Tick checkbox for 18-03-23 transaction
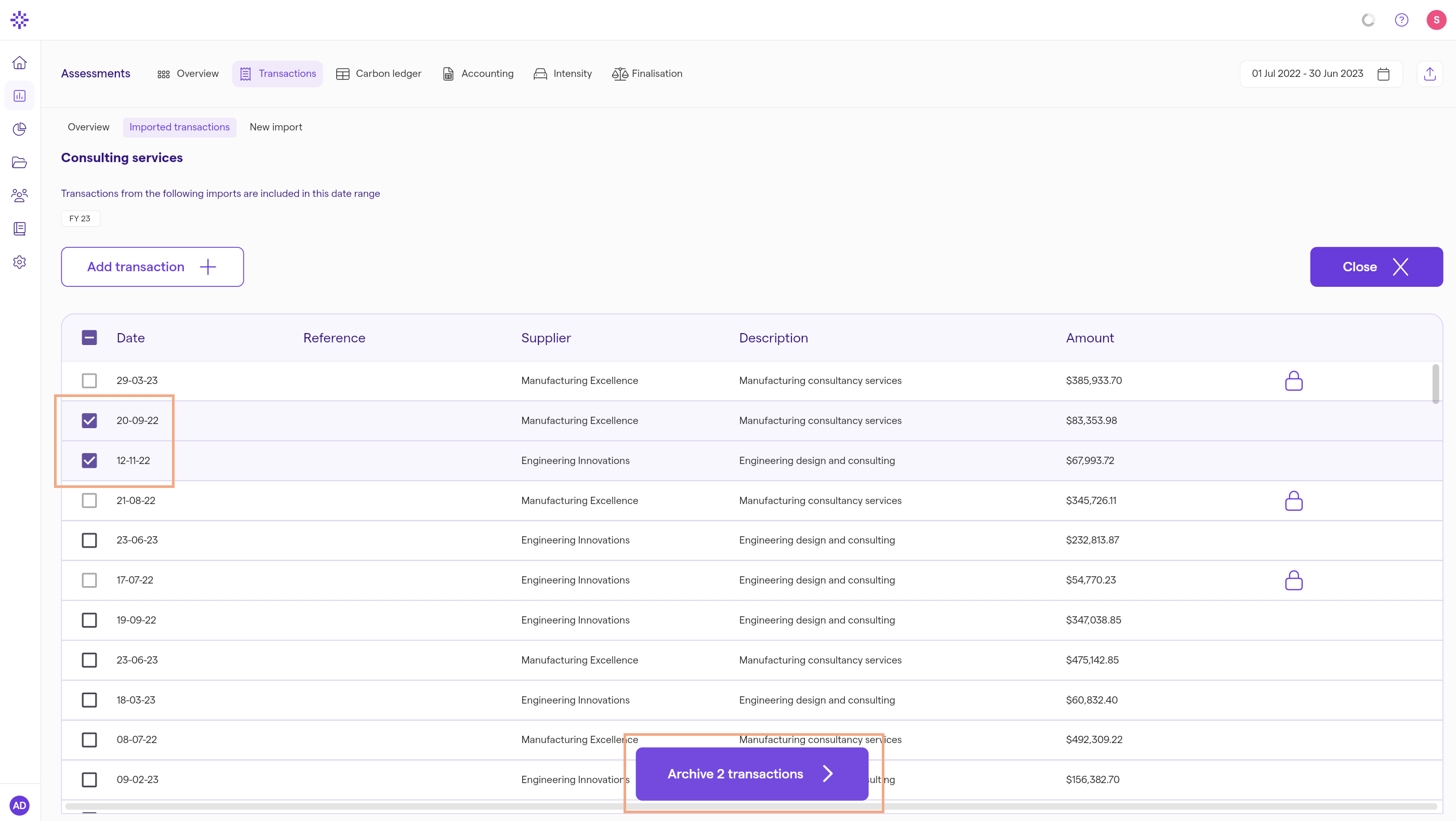 coord(89,700)
